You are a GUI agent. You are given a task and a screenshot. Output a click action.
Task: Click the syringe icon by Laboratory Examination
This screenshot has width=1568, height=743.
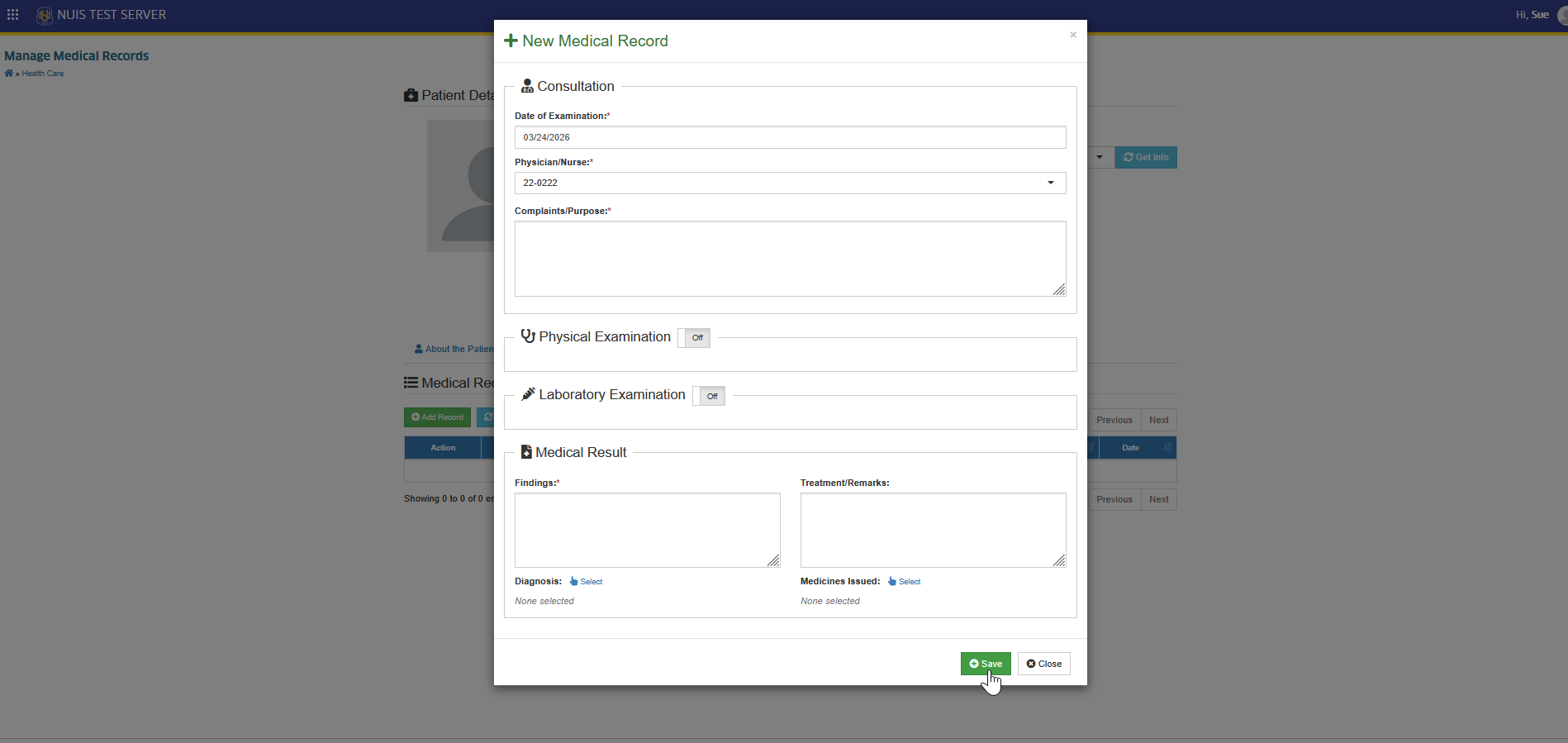[528, 394]
